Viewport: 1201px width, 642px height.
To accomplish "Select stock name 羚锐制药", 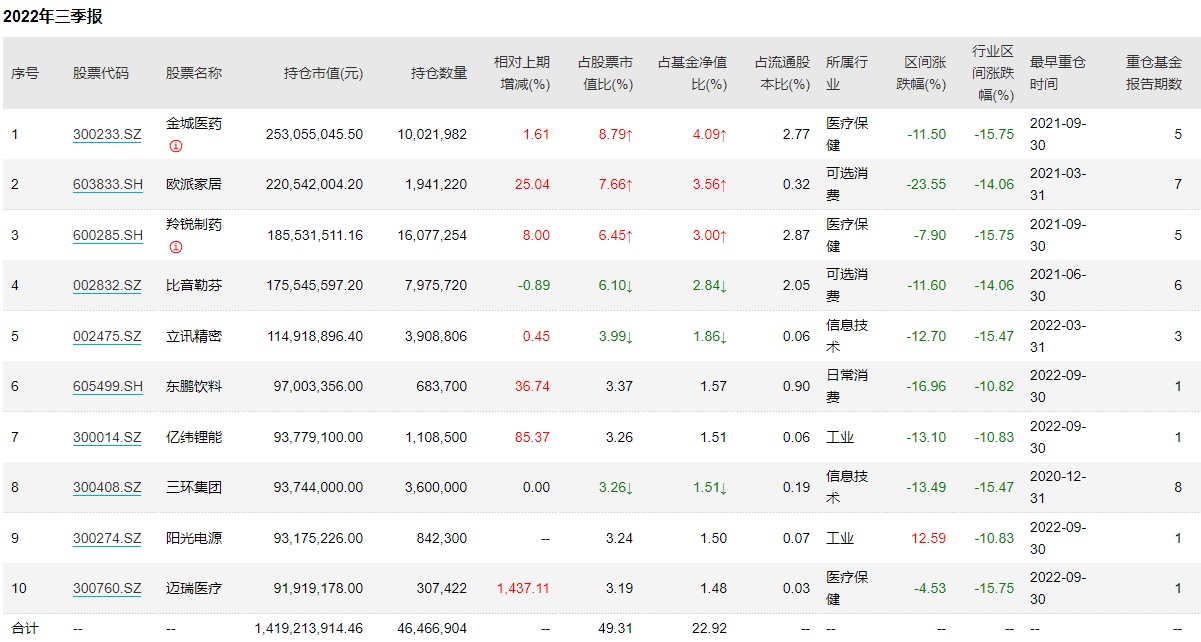I will [x=194, y=225].
